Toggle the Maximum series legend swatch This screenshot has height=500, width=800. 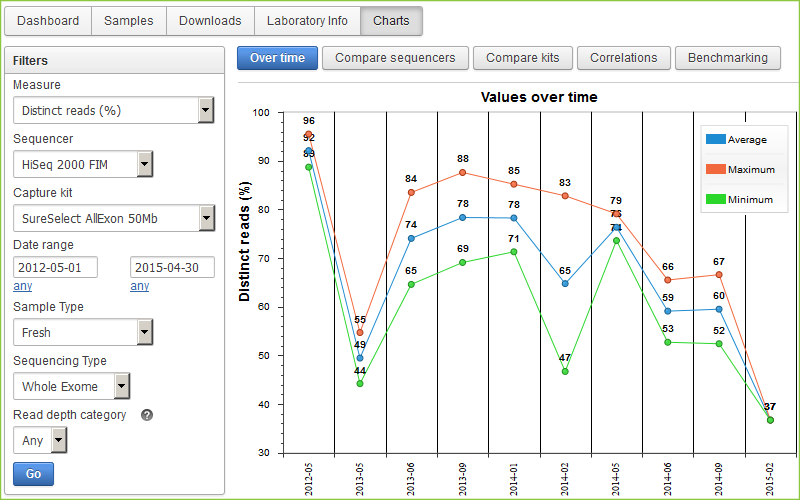pos(716,169)
